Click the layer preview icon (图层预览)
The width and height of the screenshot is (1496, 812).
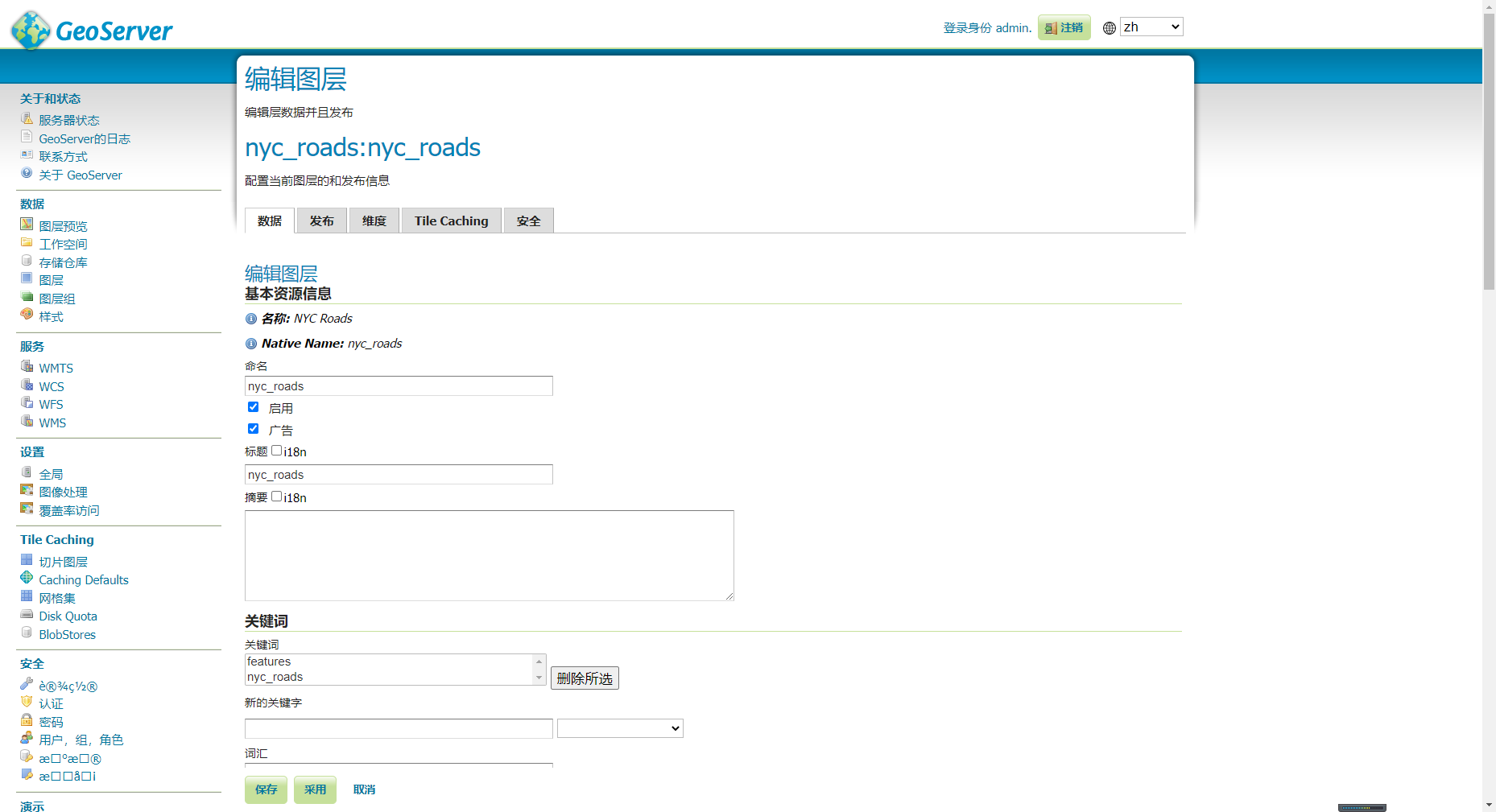(x=27, y=225)
